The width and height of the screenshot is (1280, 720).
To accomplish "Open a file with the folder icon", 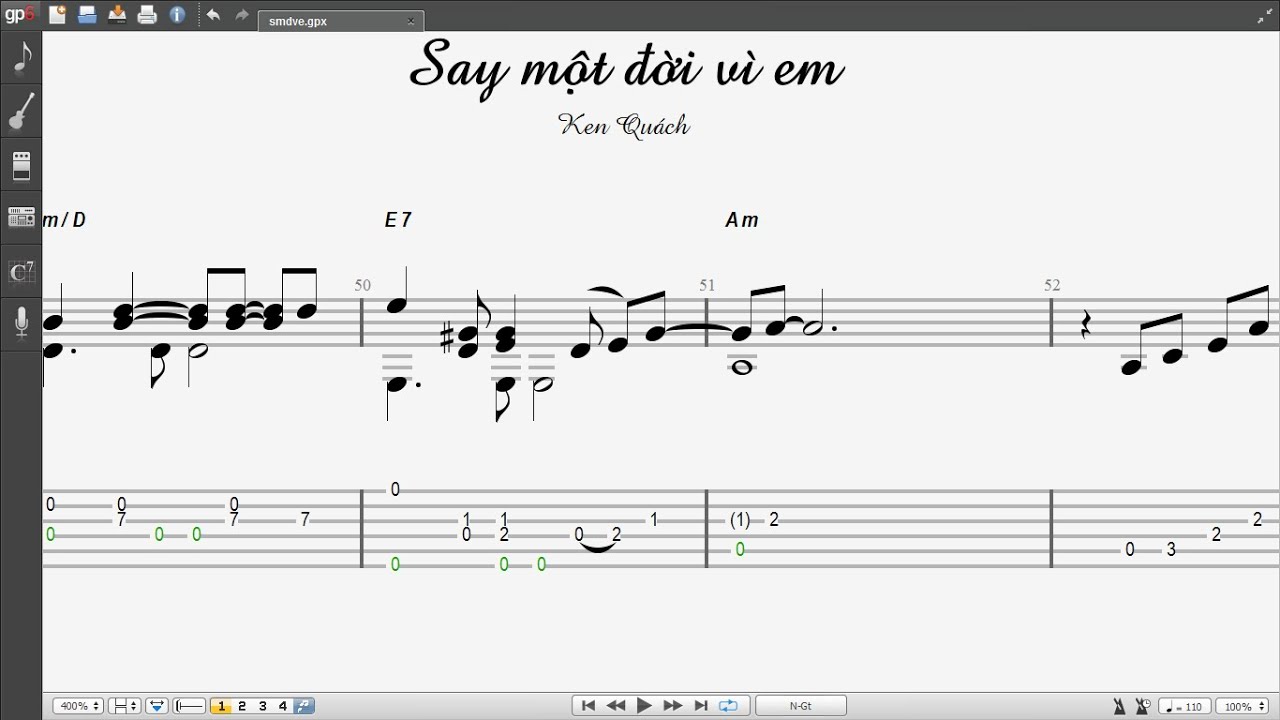I will (x=87, y=15).
